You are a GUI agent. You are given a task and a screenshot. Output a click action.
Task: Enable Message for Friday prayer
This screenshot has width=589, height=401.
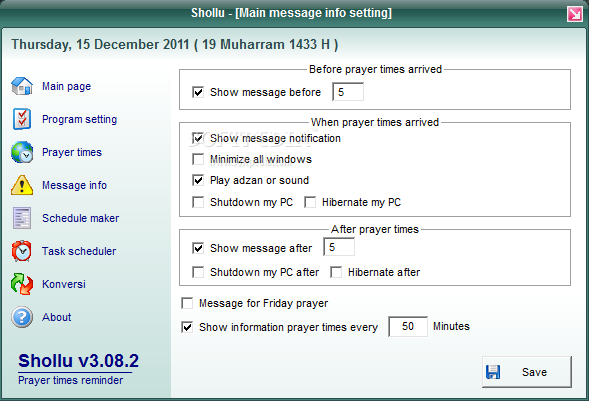click(x=187, y=303)
